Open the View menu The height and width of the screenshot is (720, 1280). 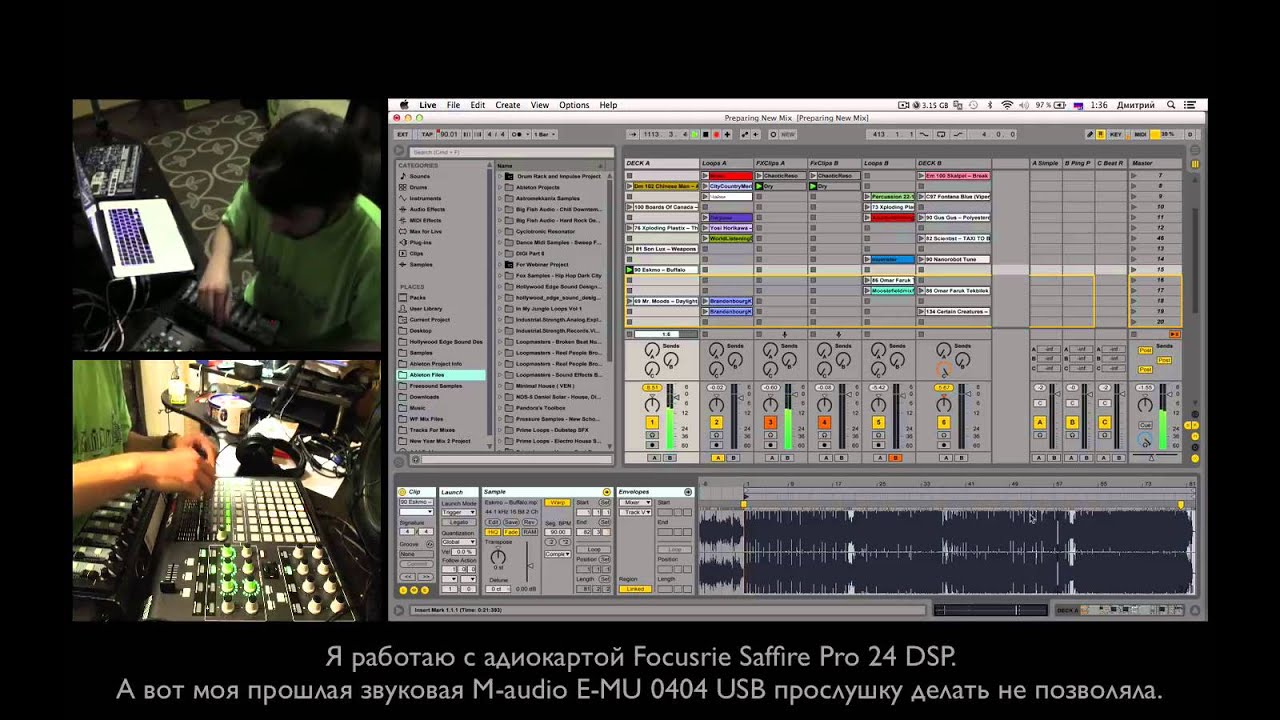click(x=540, y=105)
